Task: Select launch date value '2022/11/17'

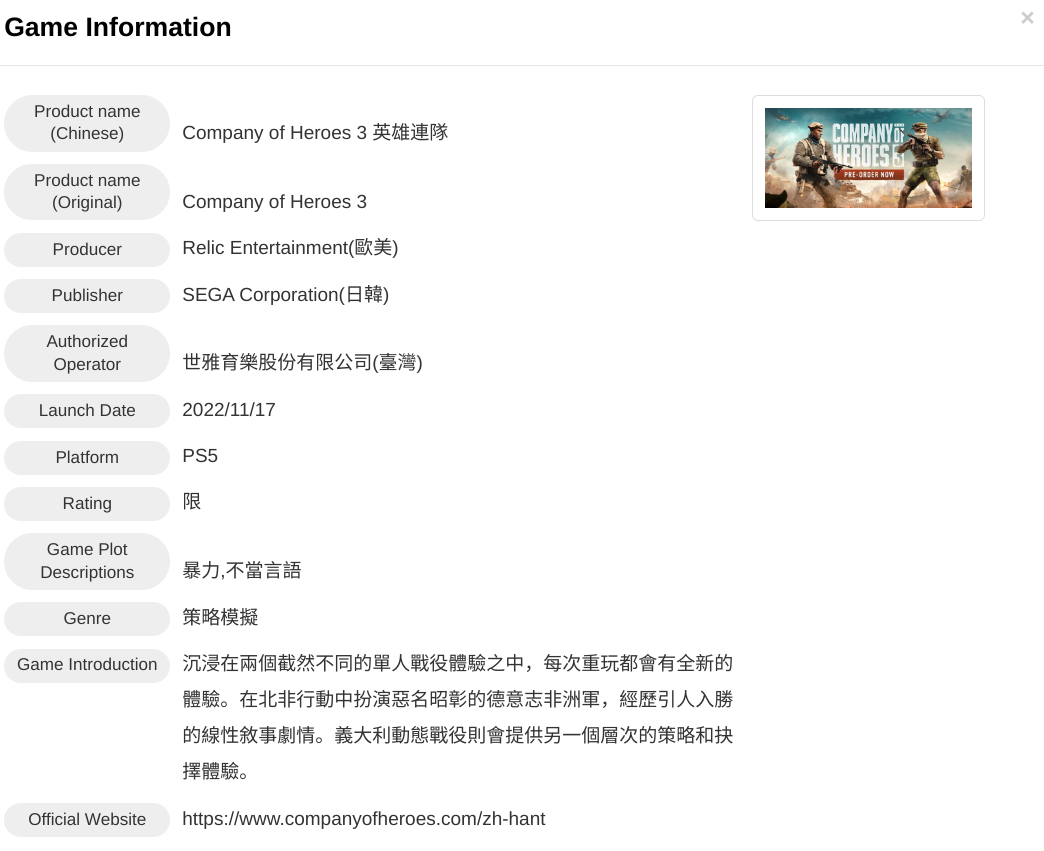Action: tap(229, 410)
